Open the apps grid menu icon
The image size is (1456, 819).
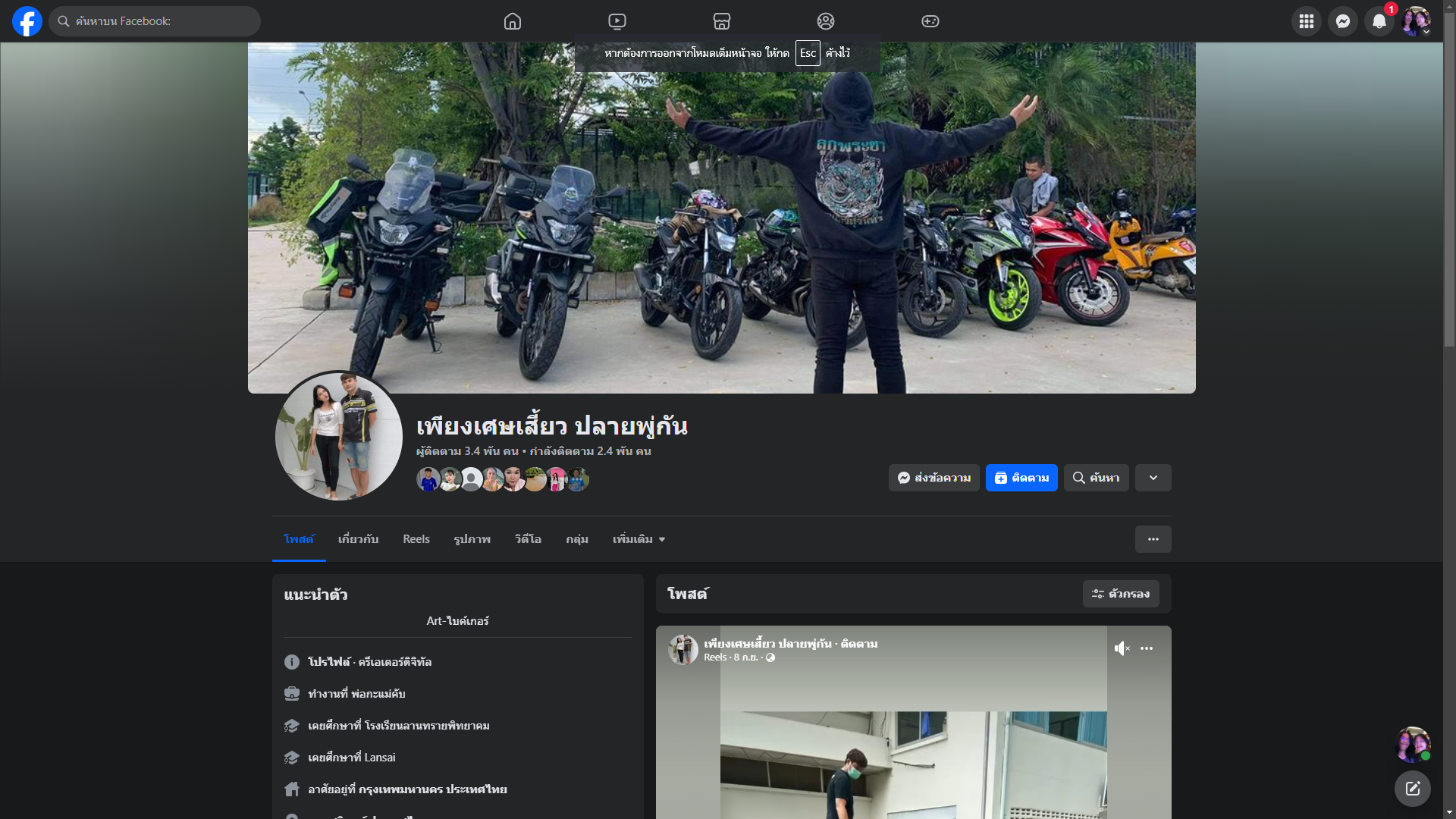(1306, 21)
